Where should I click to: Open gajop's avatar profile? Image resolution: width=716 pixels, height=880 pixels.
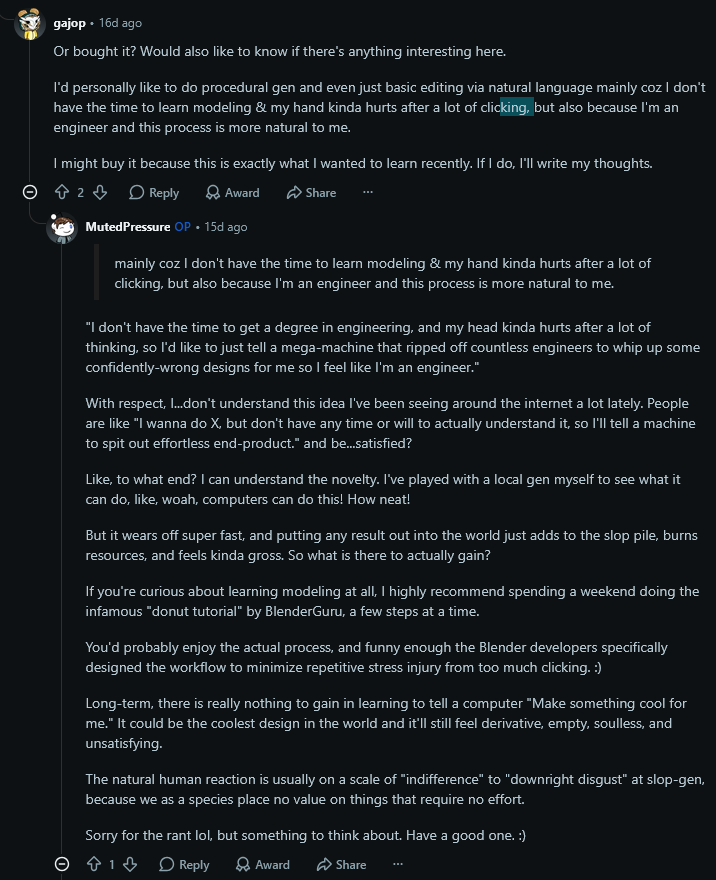[x=29, y=24]
